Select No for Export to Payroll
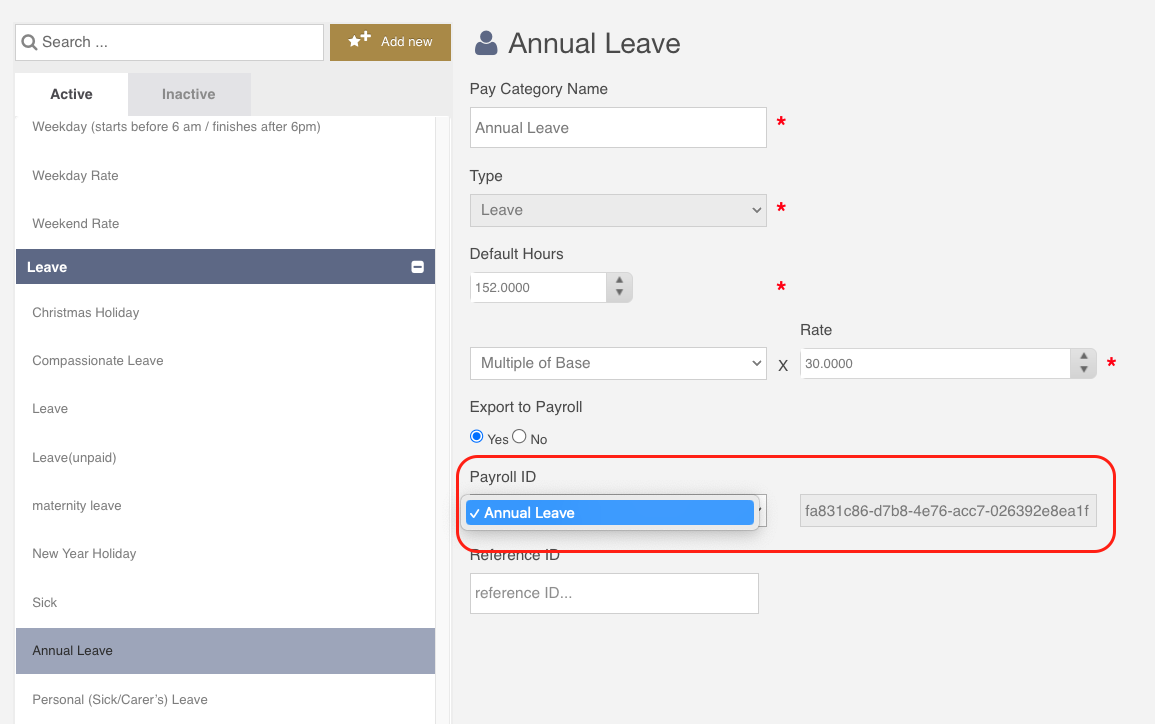The height and width of the screenshot is (724, 1155). [x=519, y=437]
